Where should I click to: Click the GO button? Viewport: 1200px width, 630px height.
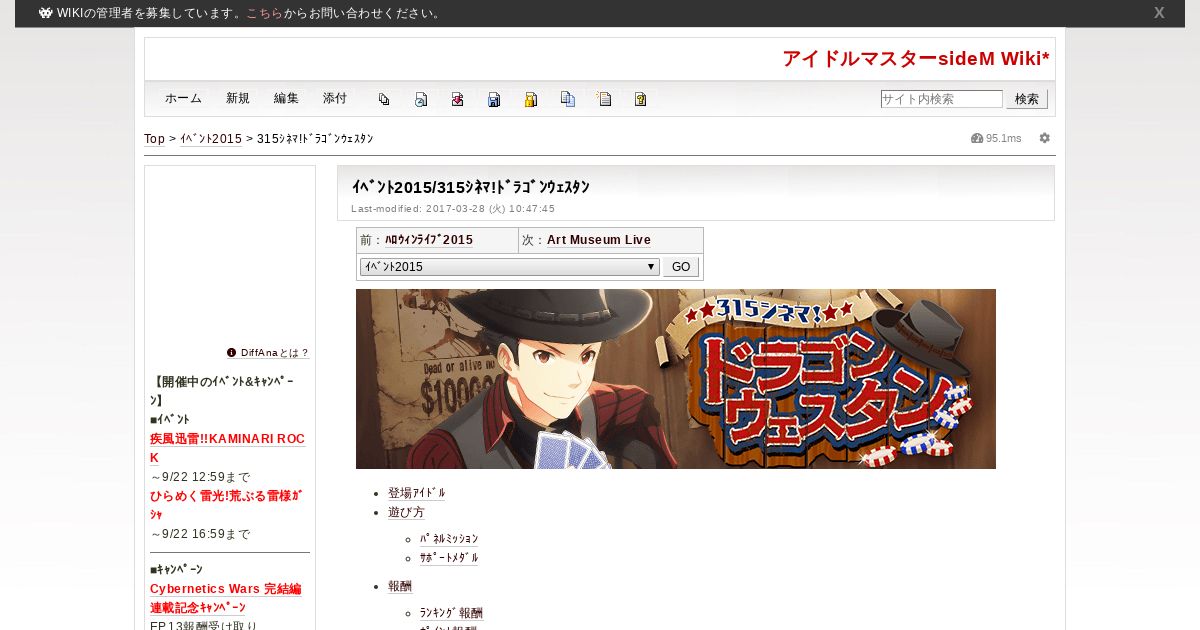681,267
